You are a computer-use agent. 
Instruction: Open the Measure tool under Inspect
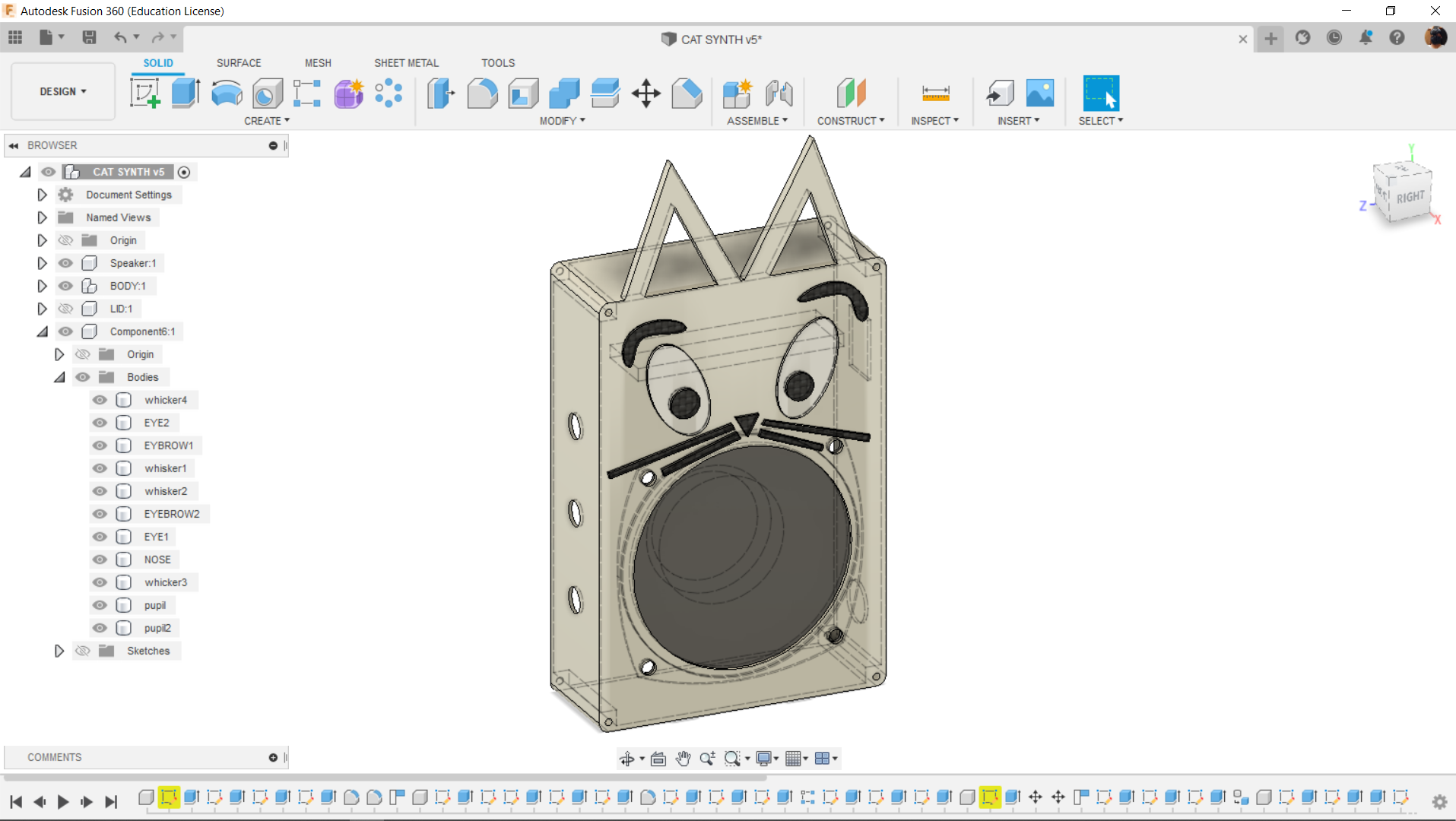[x=935, y=94]
